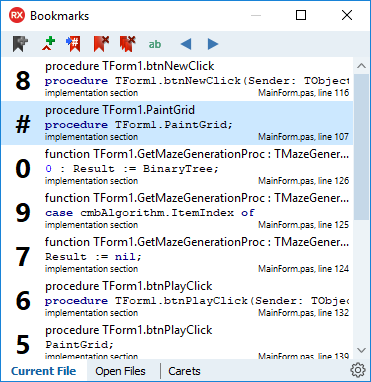
Task: Click the delete all bookmarks icon
Action: pos(128,44)
